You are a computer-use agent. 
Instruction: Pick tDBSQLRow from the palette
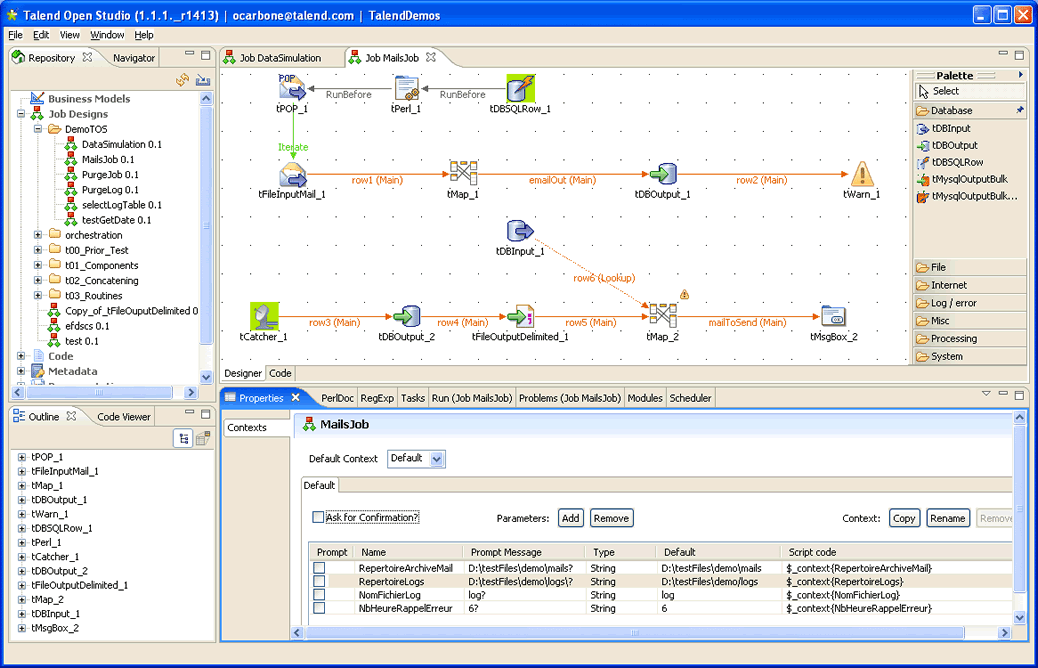pos(950,162)
